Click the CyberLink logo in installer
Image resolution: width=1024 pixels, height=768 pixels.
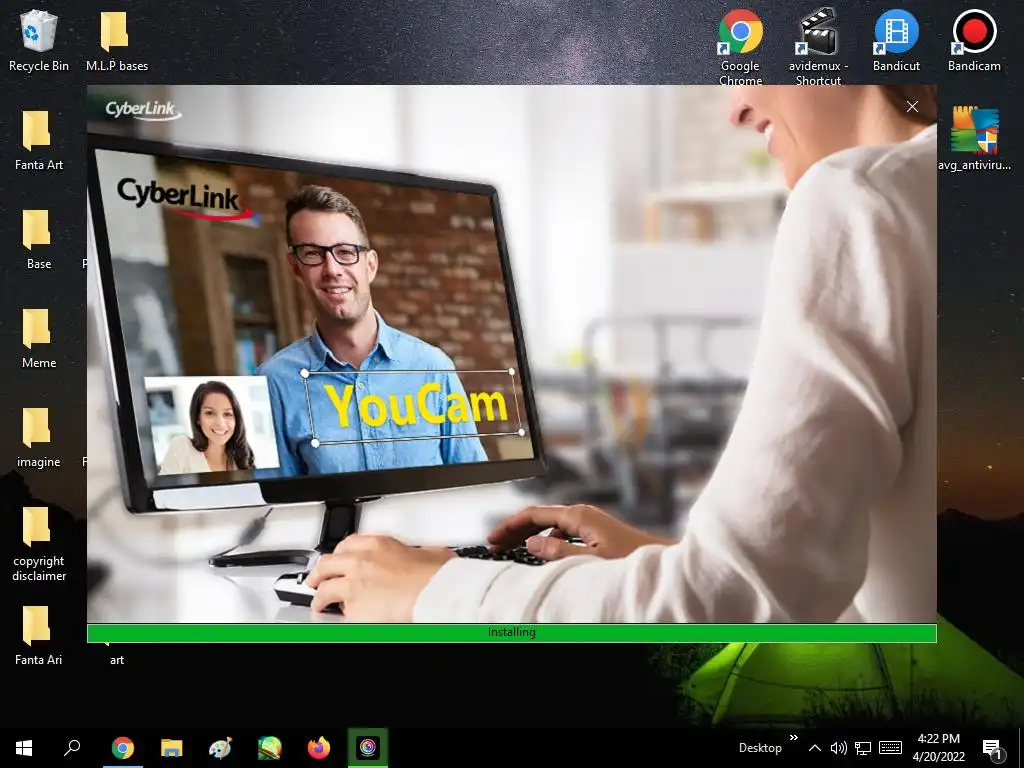tap(143, 109)
